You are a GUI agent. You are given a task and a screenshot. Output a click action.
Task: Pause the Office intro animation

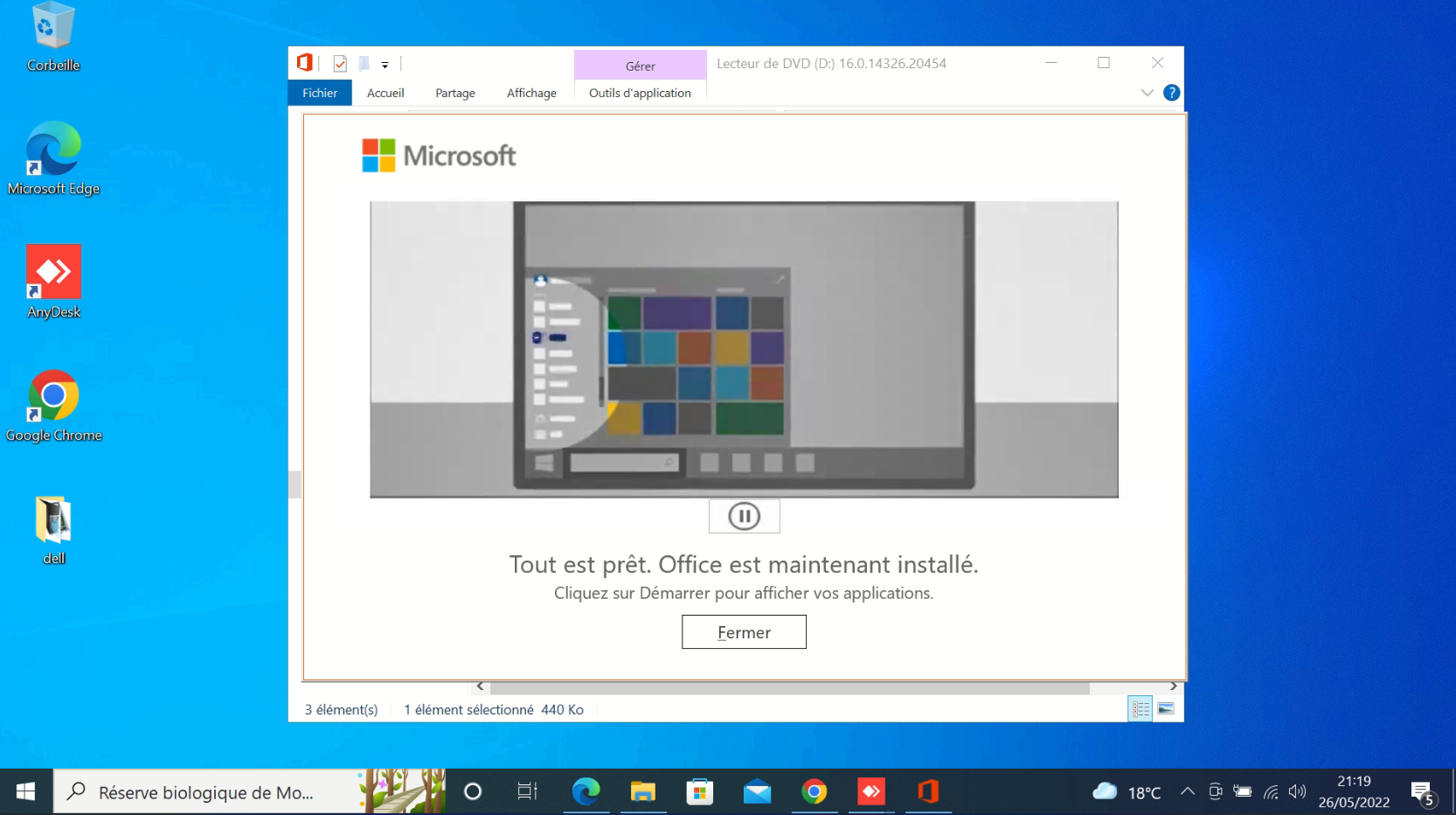(744, 517)
